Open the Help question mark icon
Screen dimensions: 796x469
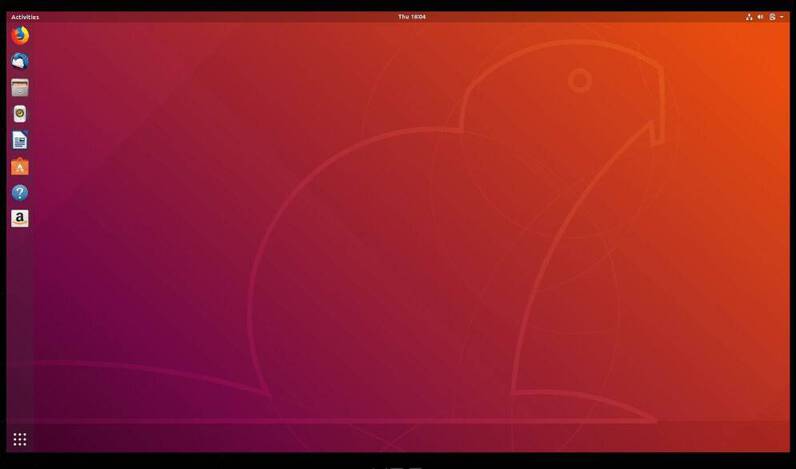[x=20, y=193]
